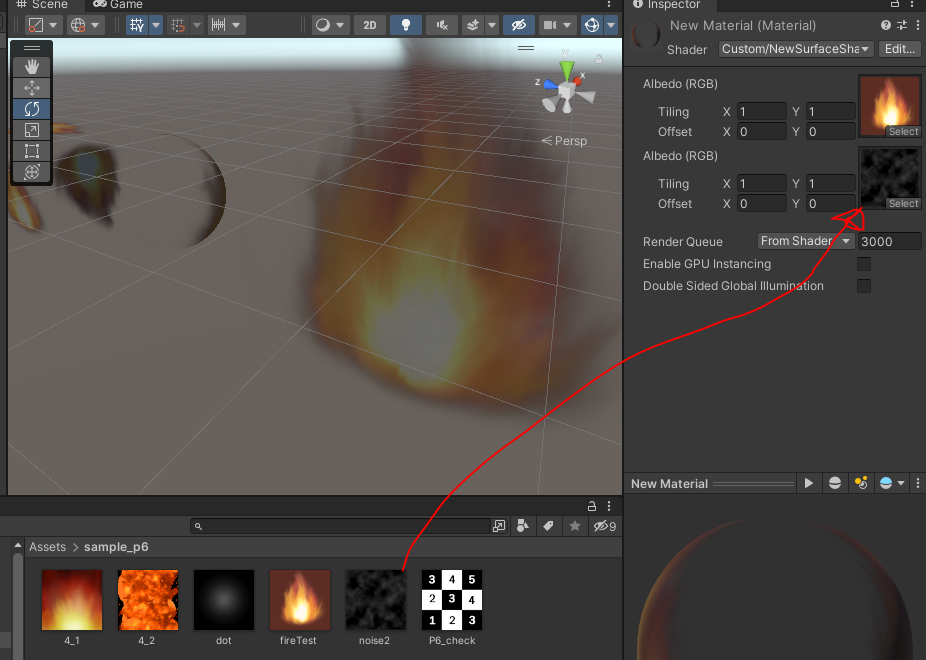This screenshot has width=926, height=660.
Task: Toggle Persp projection label
Action: pos(565,141)
